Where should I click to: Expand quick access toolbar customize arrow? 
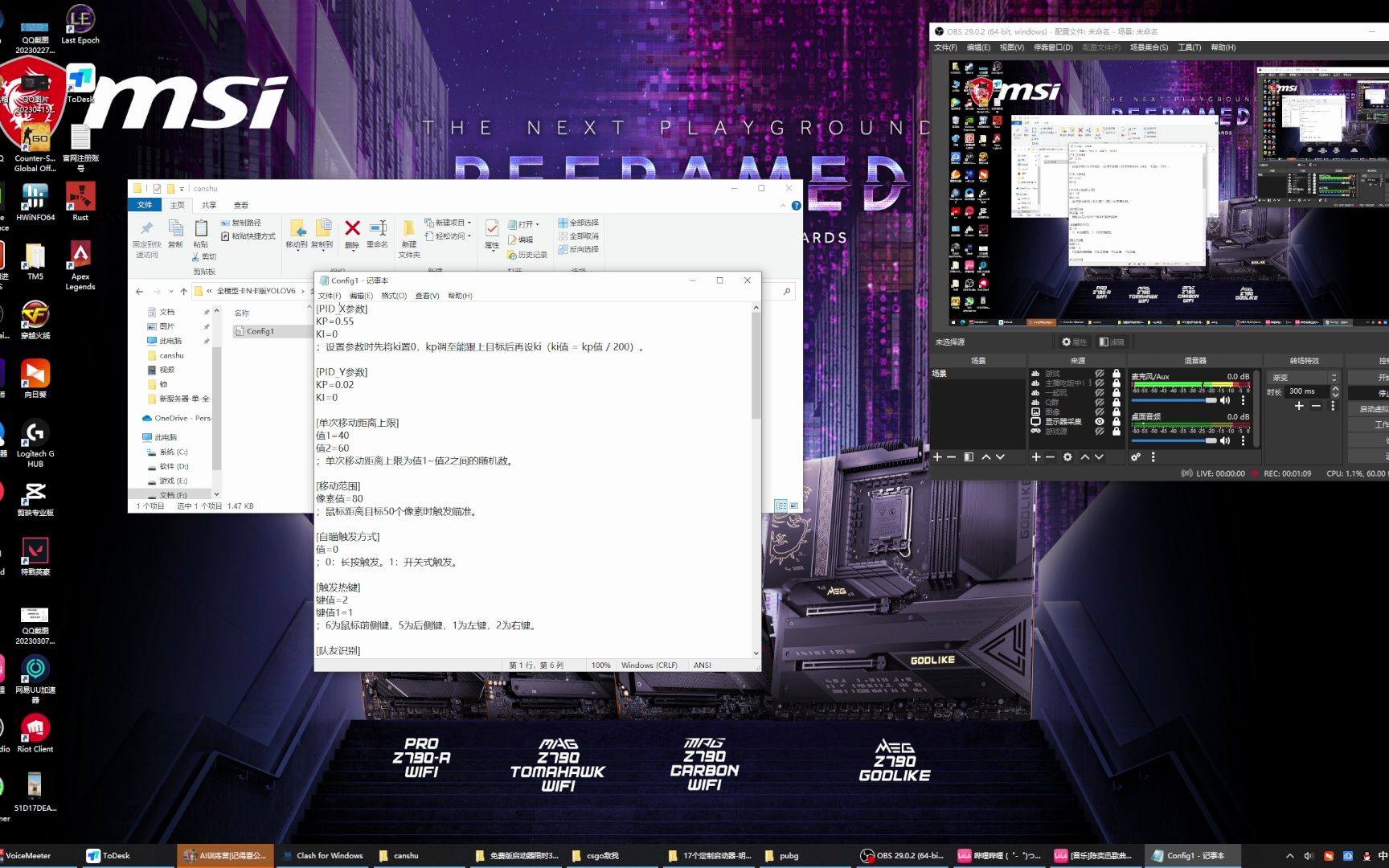(182, 189)
